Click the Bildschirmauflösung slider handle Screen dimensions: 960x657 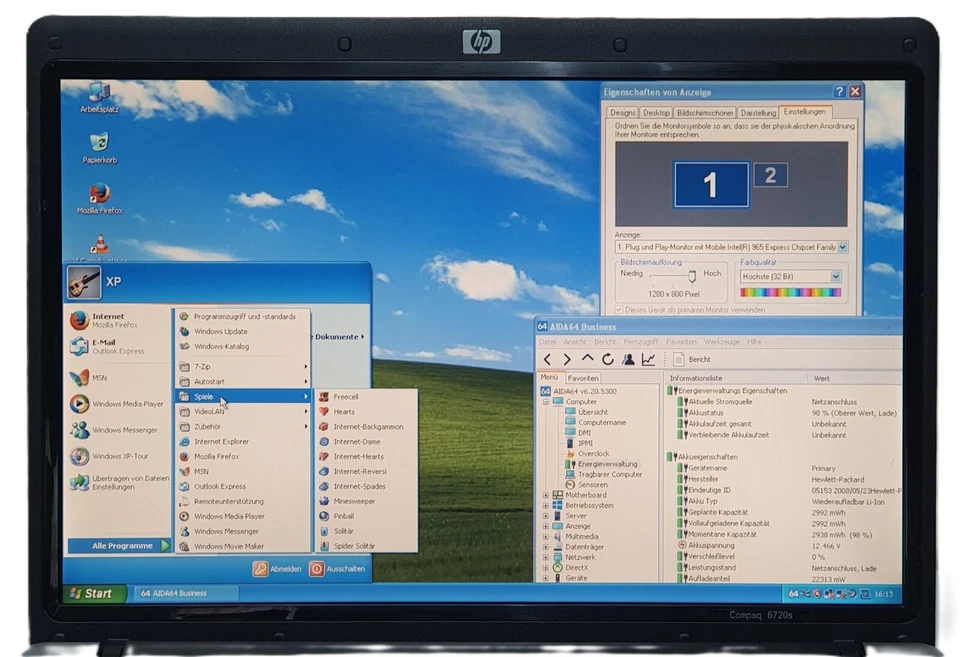tap(692, 277)
